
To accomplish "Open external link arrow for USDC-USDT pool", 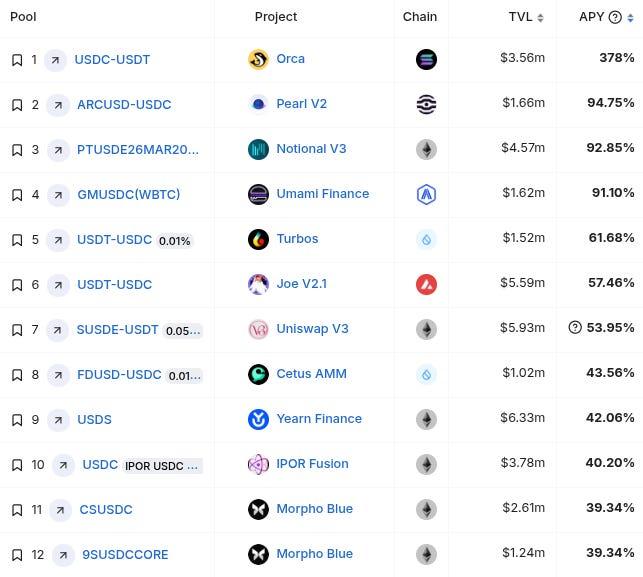I will [x=55, y=60].
